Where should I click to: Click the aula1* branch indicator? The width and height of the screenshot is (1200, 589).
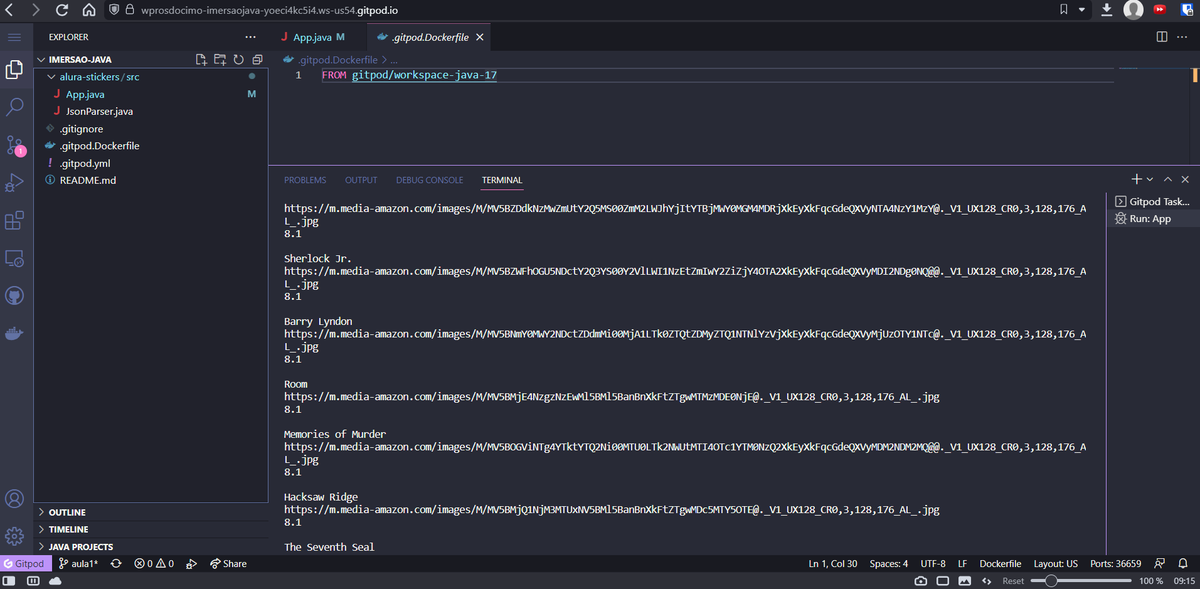[x=78, y=564]
